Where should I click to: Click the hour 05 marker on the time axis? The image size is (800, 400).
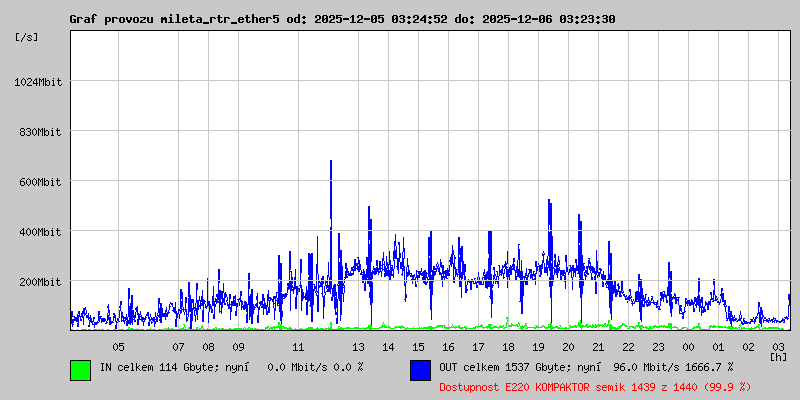click(x=118, y=347)
